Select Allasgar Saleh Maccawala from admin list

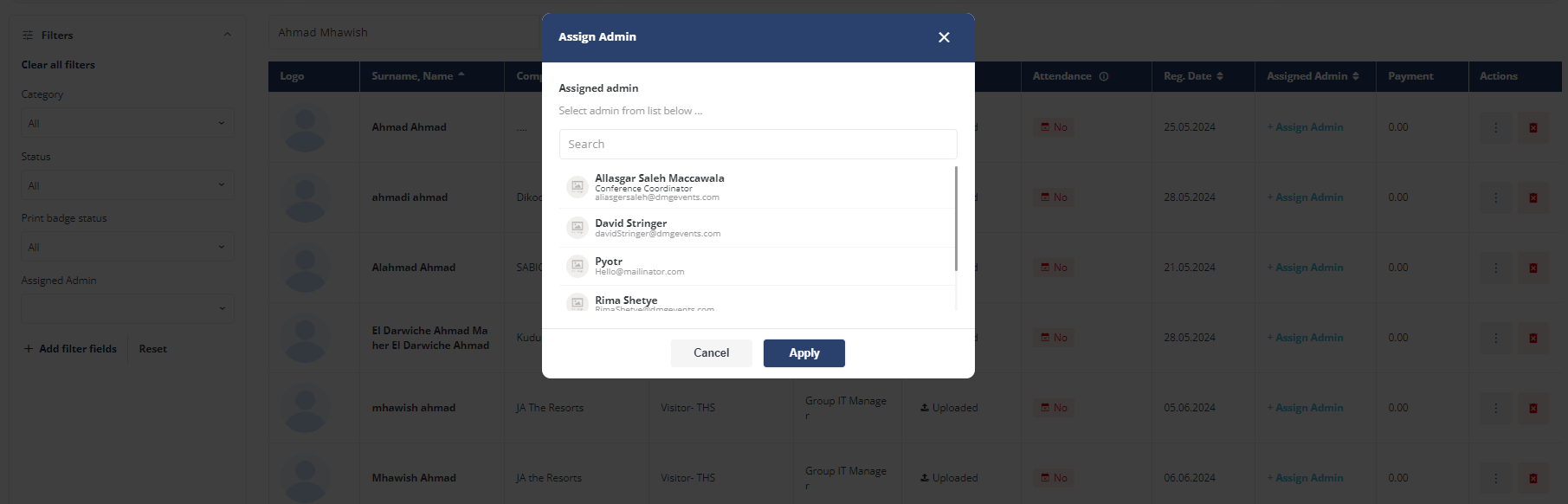point(659,186)
